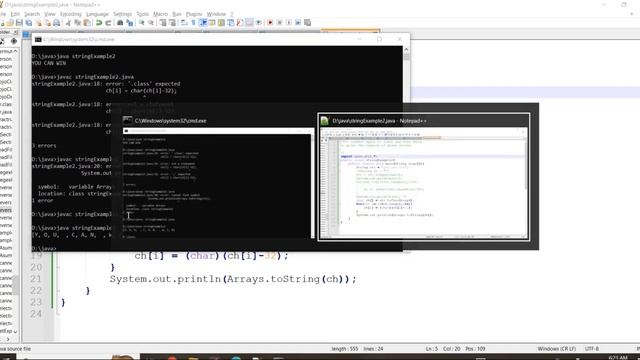This screenshot has height=360, width=640.
Task: Open the Search menu
Action: (32, 14)
